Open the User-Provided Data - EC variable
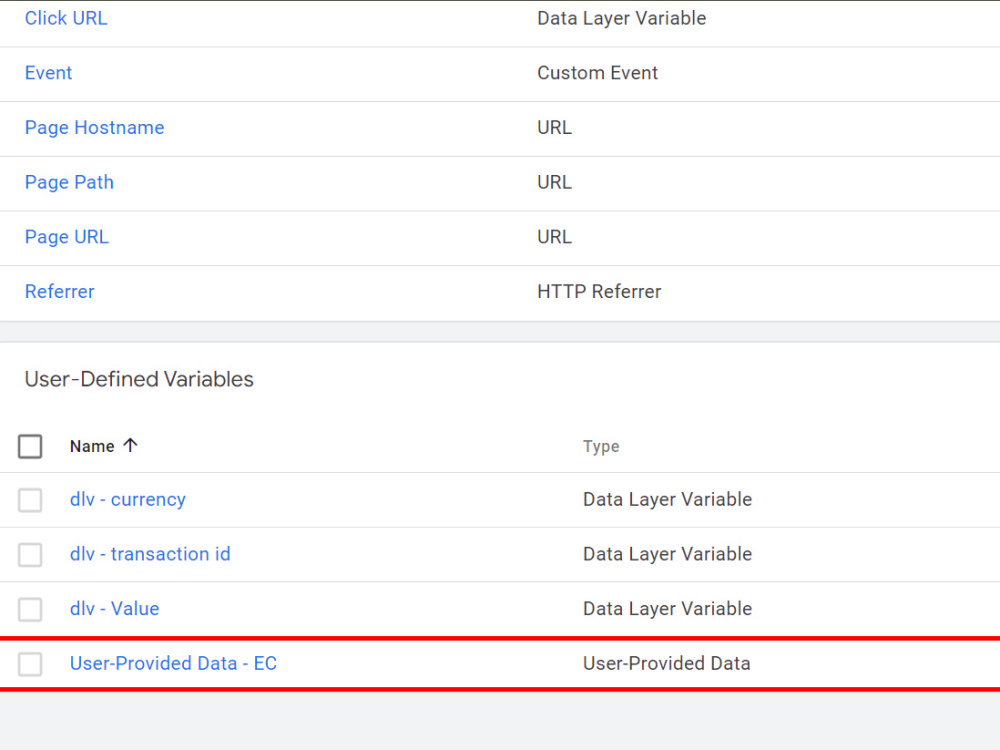This screenshot has width=1000, height=750. pos(173,663)
